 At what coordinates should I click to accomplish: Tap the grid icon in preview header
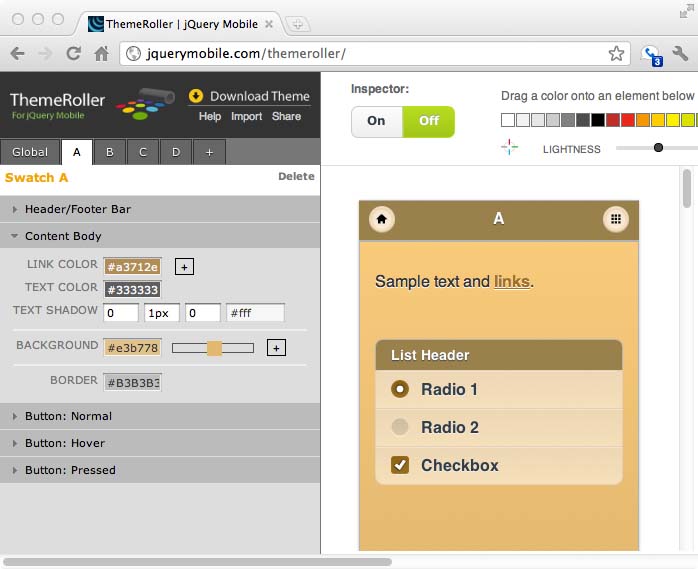[616, 219]
